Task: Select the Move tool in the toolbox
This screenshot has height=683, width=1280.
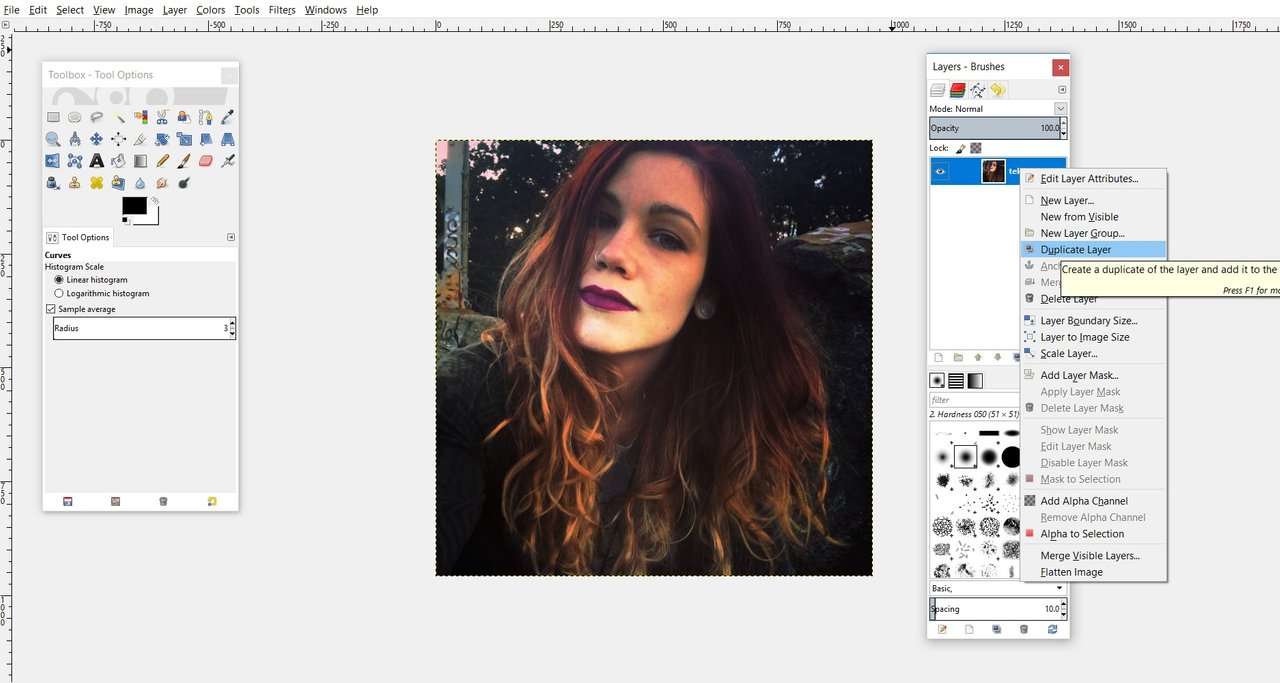Action: point(97,139)
